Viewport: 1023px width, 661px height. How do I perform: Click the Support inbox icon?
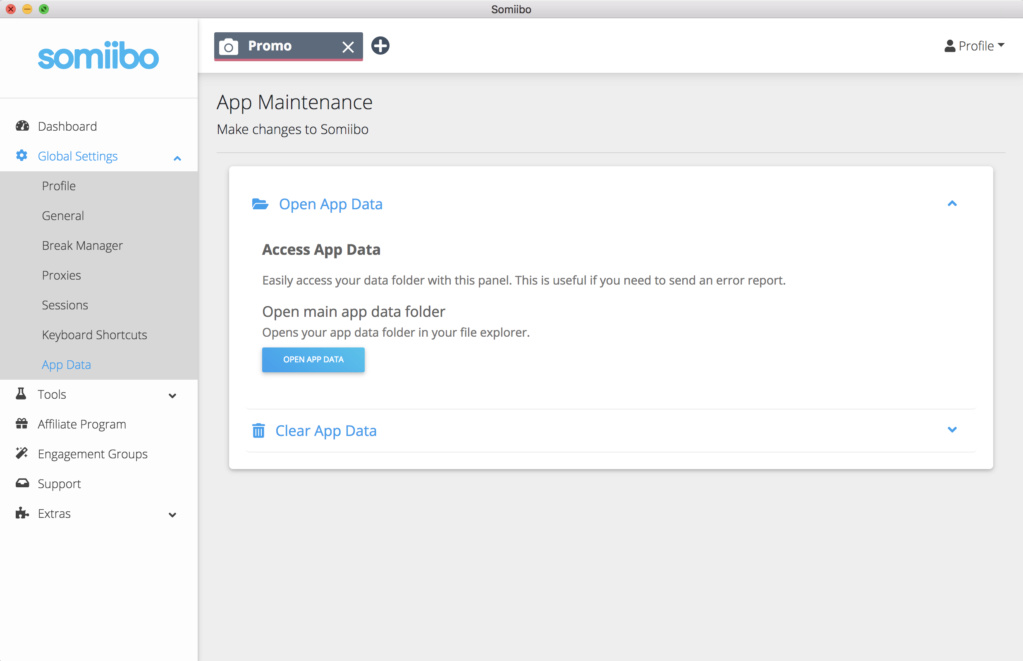pyautogui.click(x=22, y=483)
